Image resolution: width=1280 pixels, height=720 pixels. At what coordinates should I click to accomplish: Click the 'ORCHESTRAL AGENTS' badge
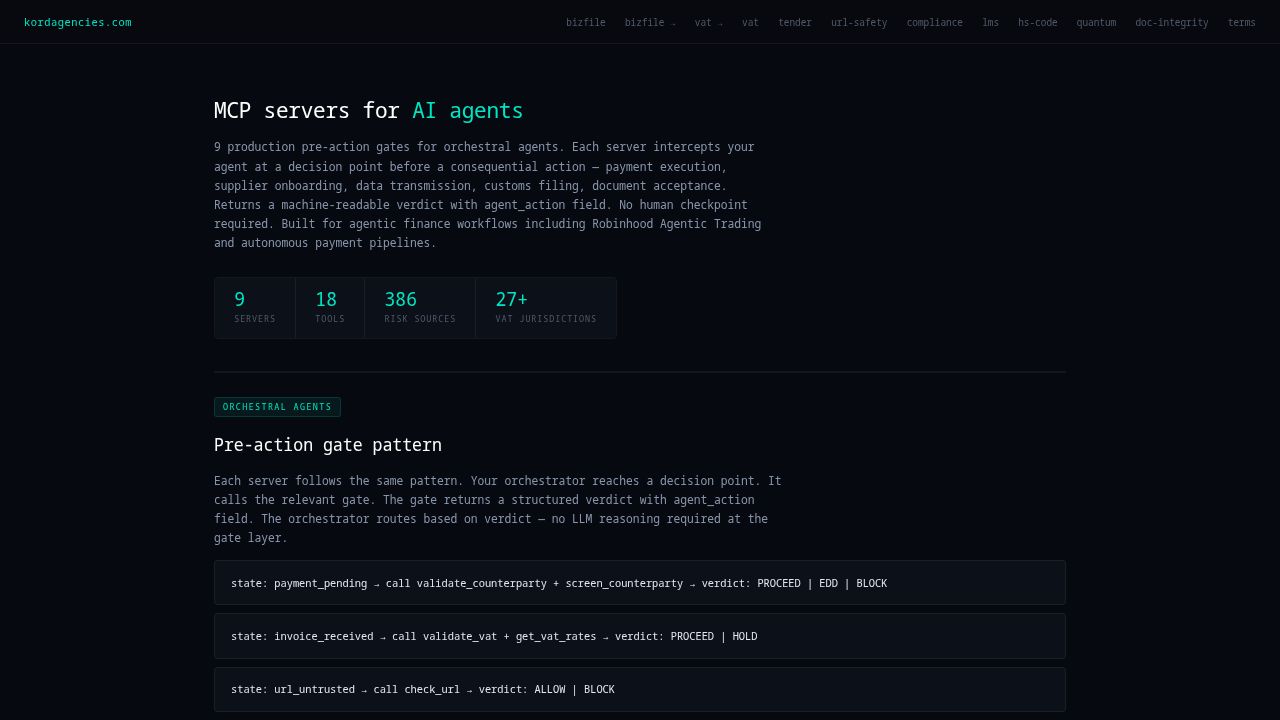(x=277, y=407)
